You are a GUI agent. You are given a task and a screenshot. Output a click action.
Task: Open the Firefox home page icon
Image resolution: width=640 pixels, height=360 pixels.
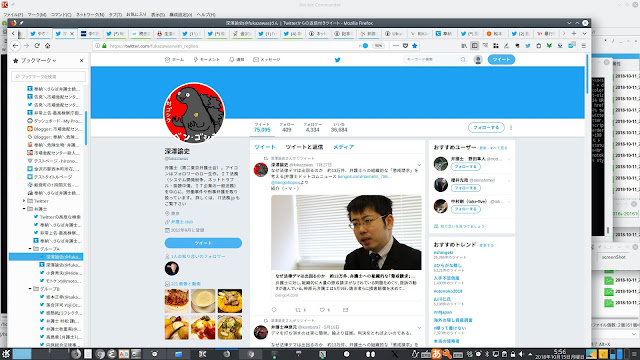(x=48, y=46)
